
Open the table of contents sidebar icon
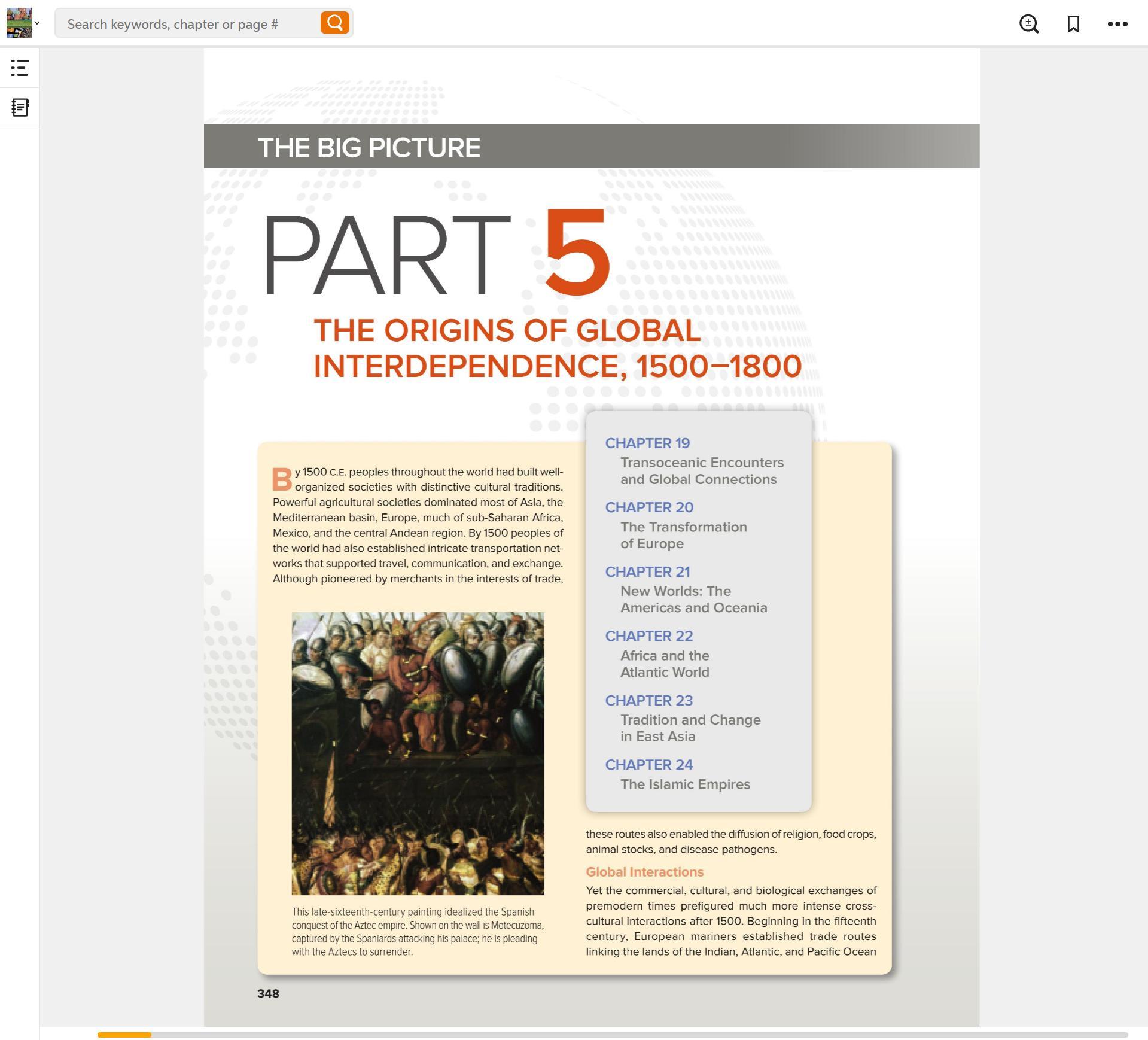coord(20,68)
